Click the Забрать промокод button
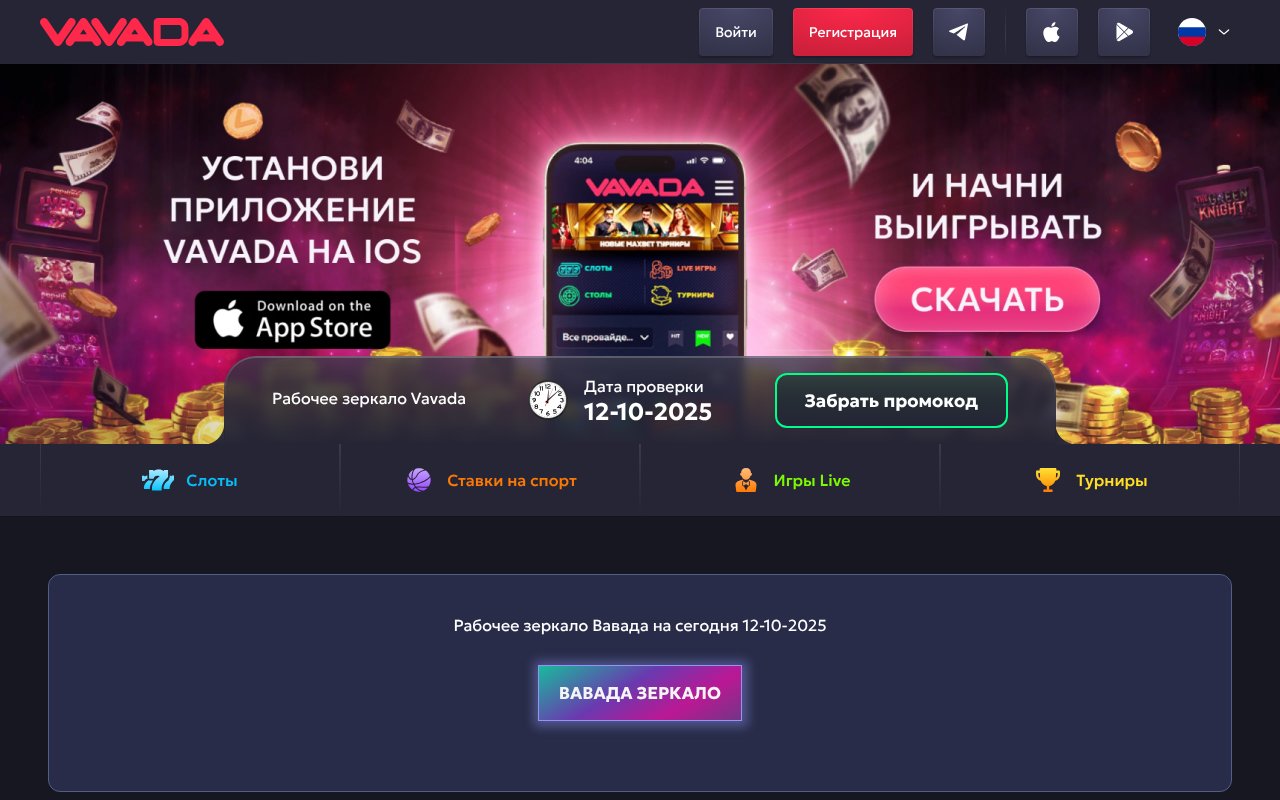This screenshot has height=800, width=1280. [x=891, y=401]
